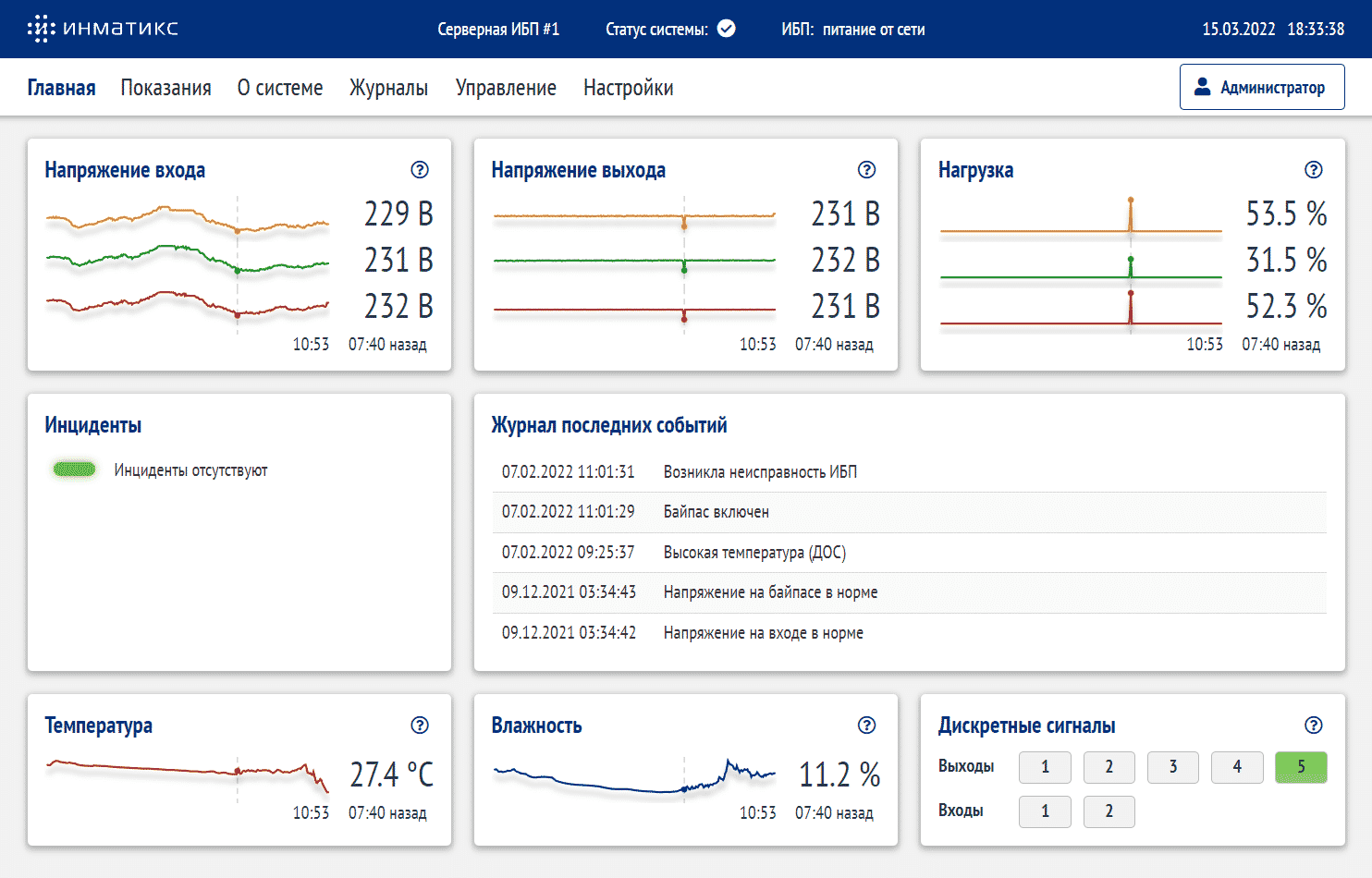This screenshot has width=1372, height=878.
Task: Open Влажность help question mark
Action: (866, 726)
